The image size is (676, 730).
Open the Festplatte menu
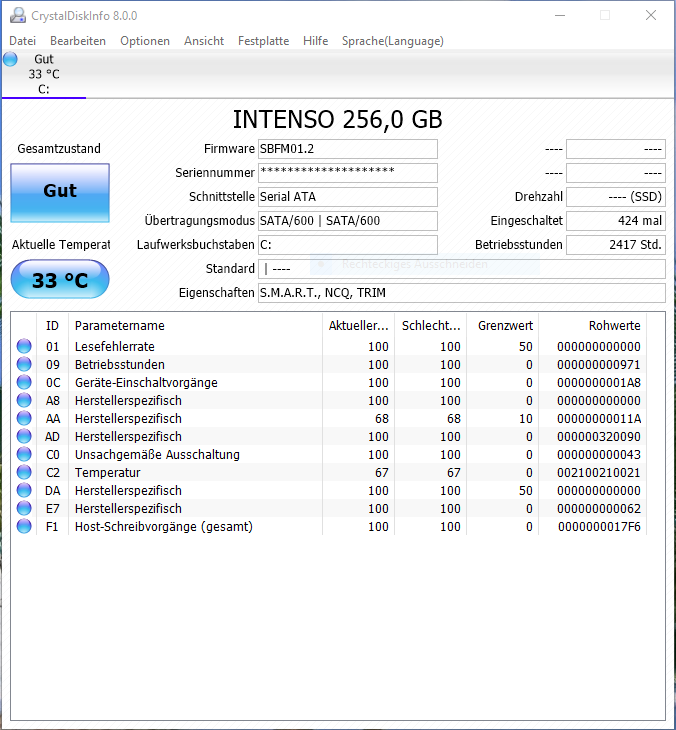coord(264,41)
